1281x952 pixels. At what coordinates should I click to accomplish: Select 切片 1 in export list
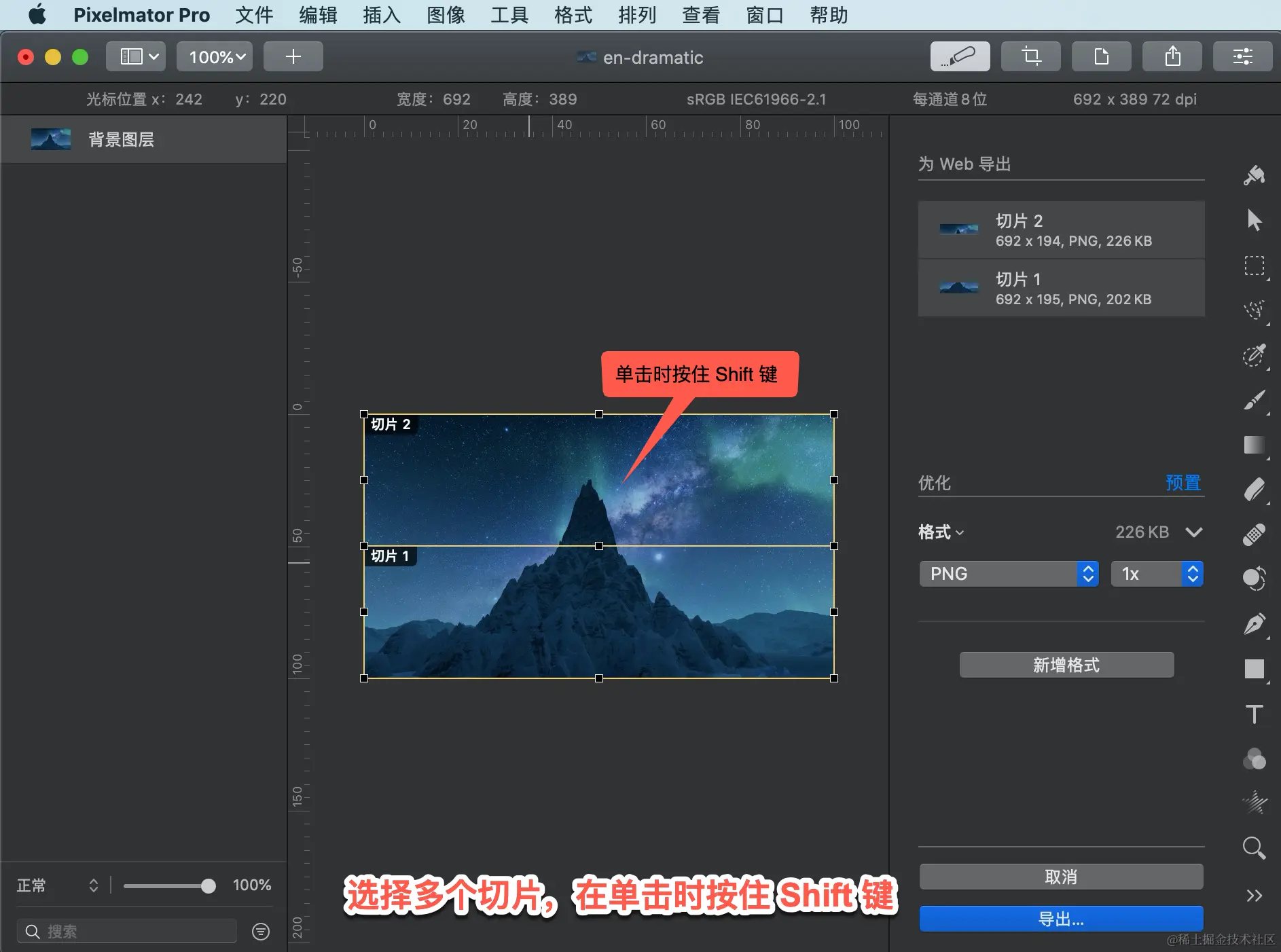[x=1061, y=288]
